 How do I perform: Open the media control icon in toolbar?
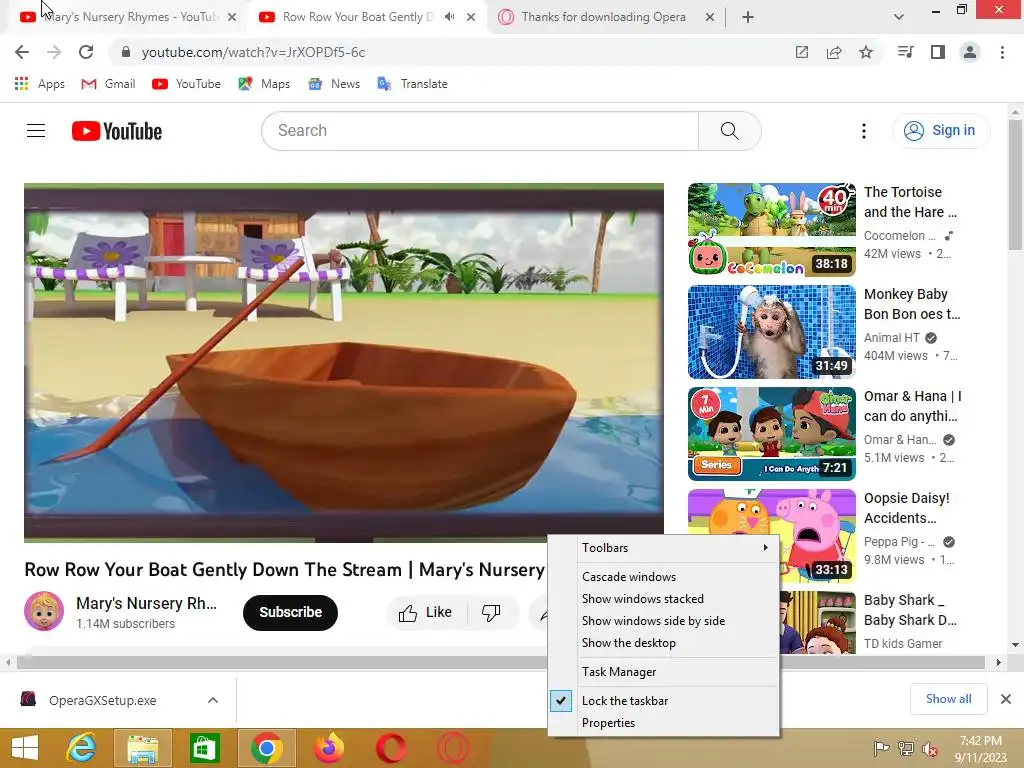pos(905,52)
